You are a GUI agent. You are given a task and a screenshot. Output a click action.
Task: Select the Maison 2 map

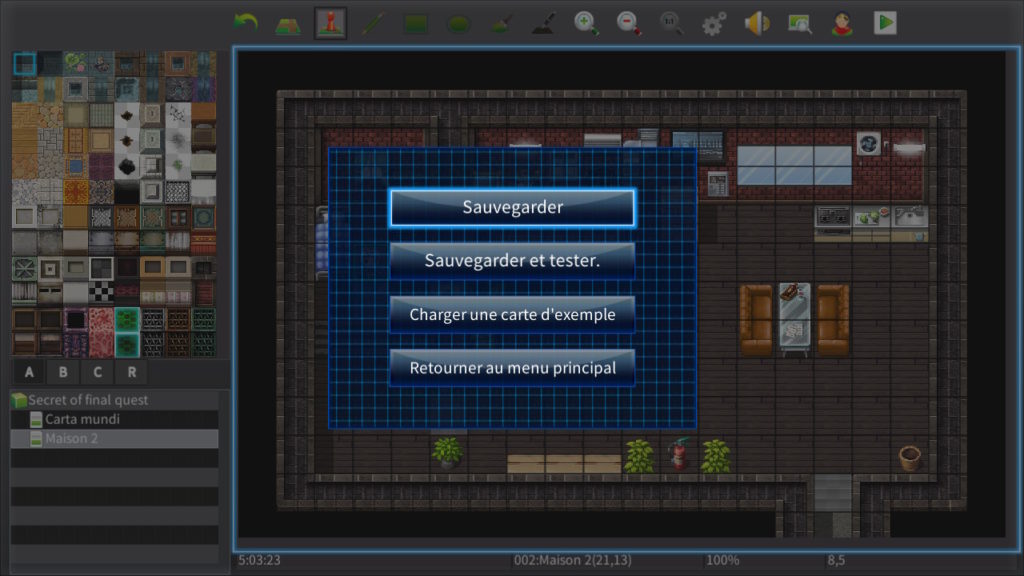point(114,439)
